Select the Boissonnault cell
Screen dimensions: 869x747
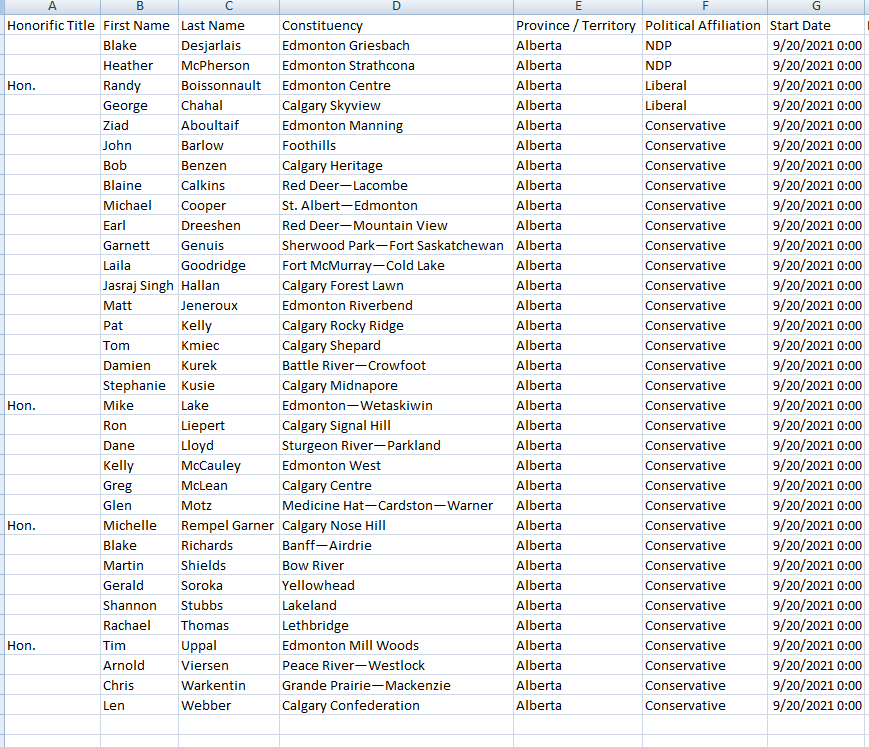click(x=229, y=85)
